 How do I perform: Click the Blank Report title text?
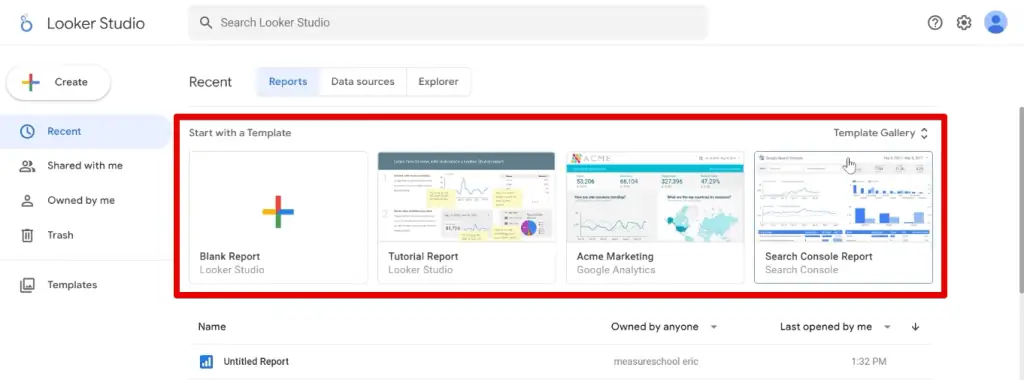click(x=230, y=257)
